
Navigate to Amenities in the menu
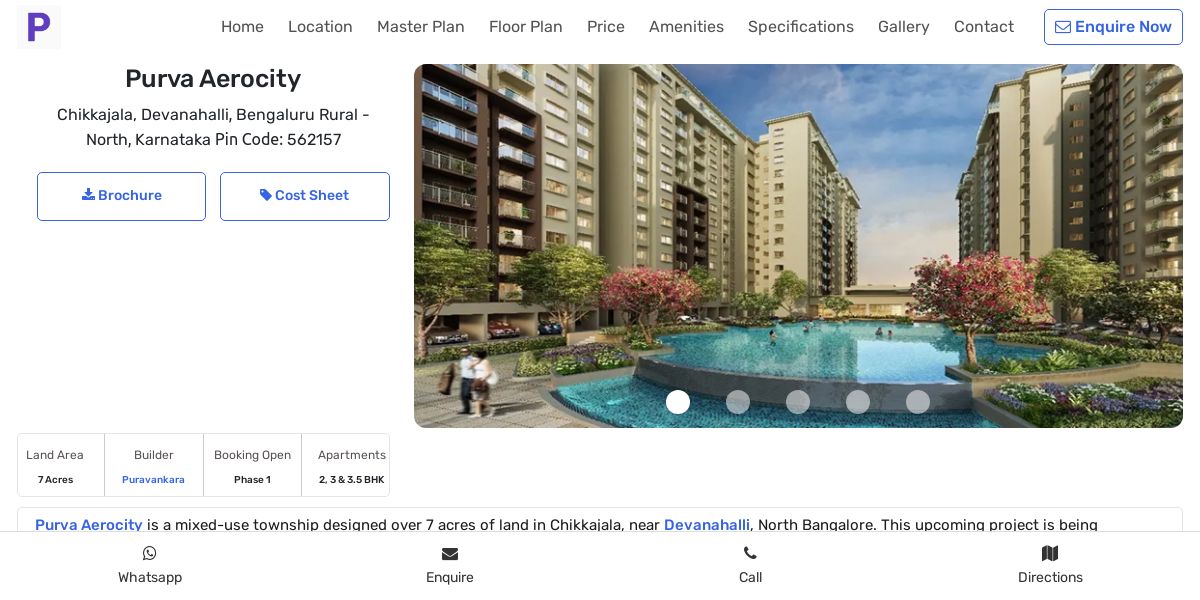click(x=686, y=27)
